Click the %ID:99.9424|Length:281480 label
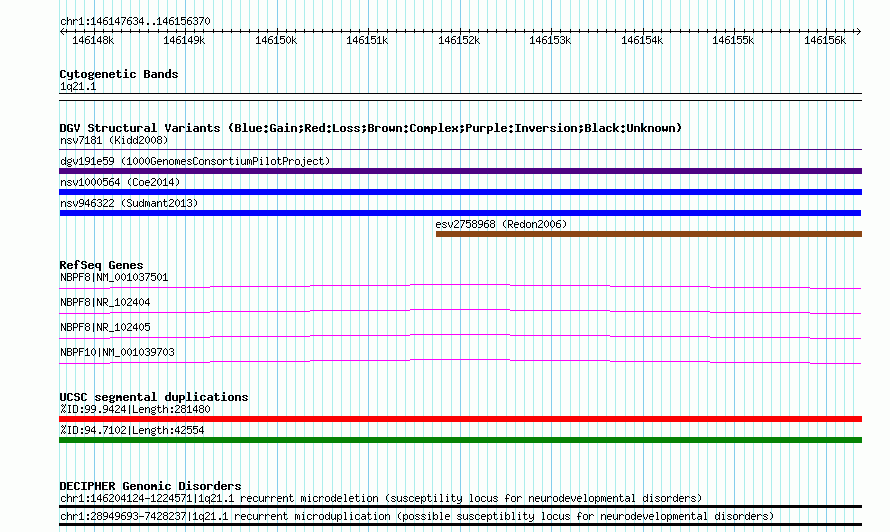The height and width of the screenshot is (532, 890). [x=135, y=409]
